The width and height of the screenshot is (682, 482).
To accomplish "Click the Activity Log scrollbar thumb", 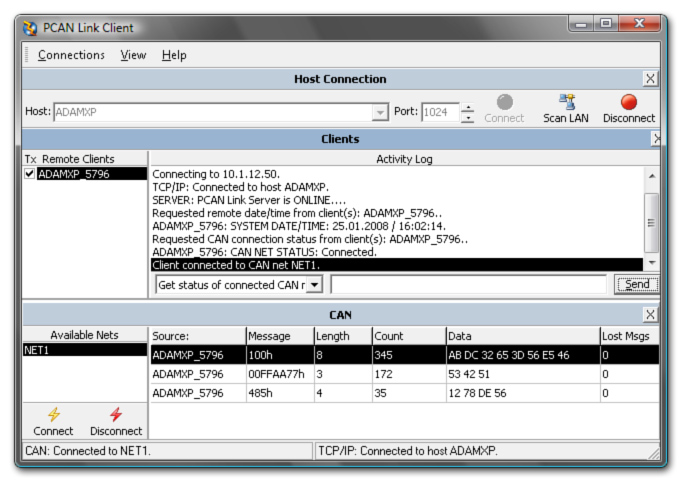I will pos(652,223).
